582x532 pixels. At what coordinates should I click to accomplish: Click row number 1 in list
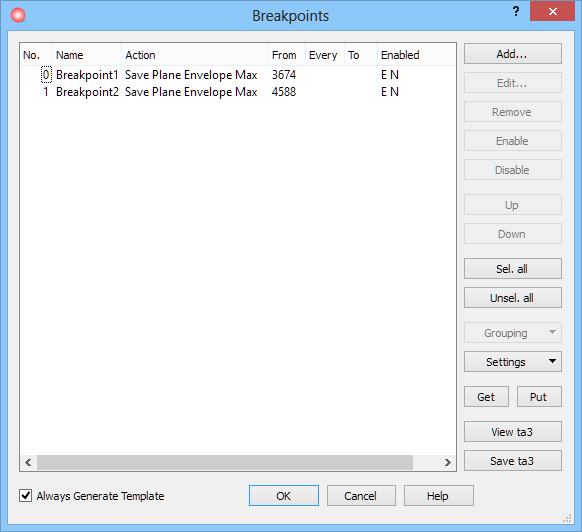tap(46, 92)
